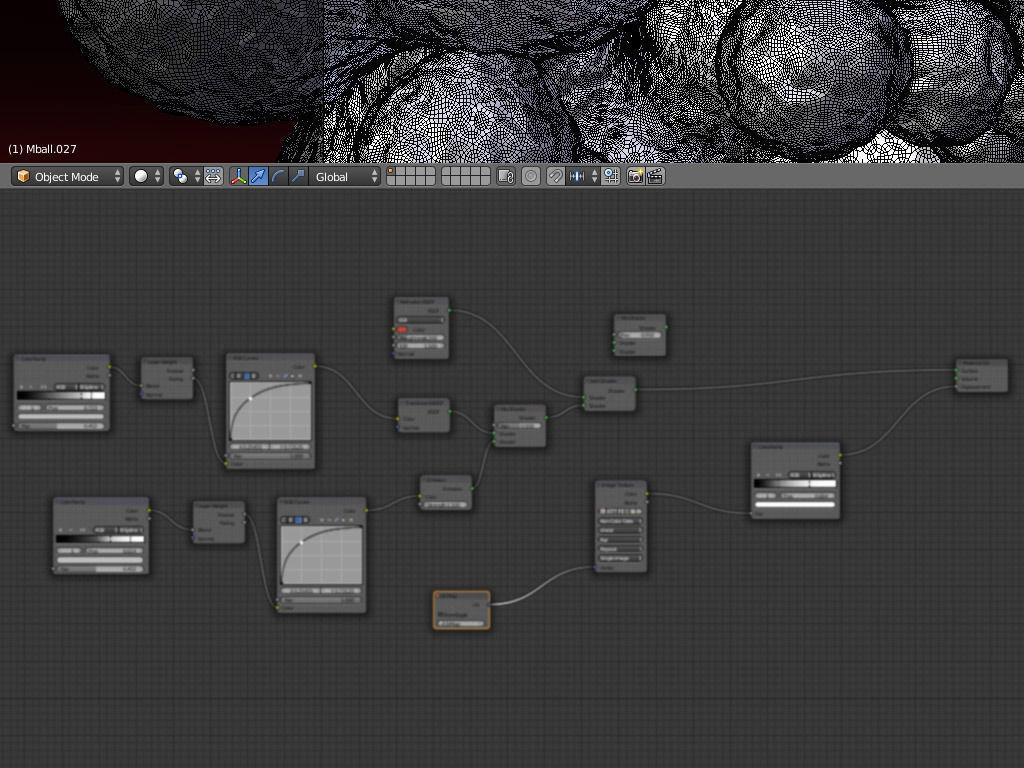
Task: Click Surface input socket on Material Output
Action: [957, 370]
